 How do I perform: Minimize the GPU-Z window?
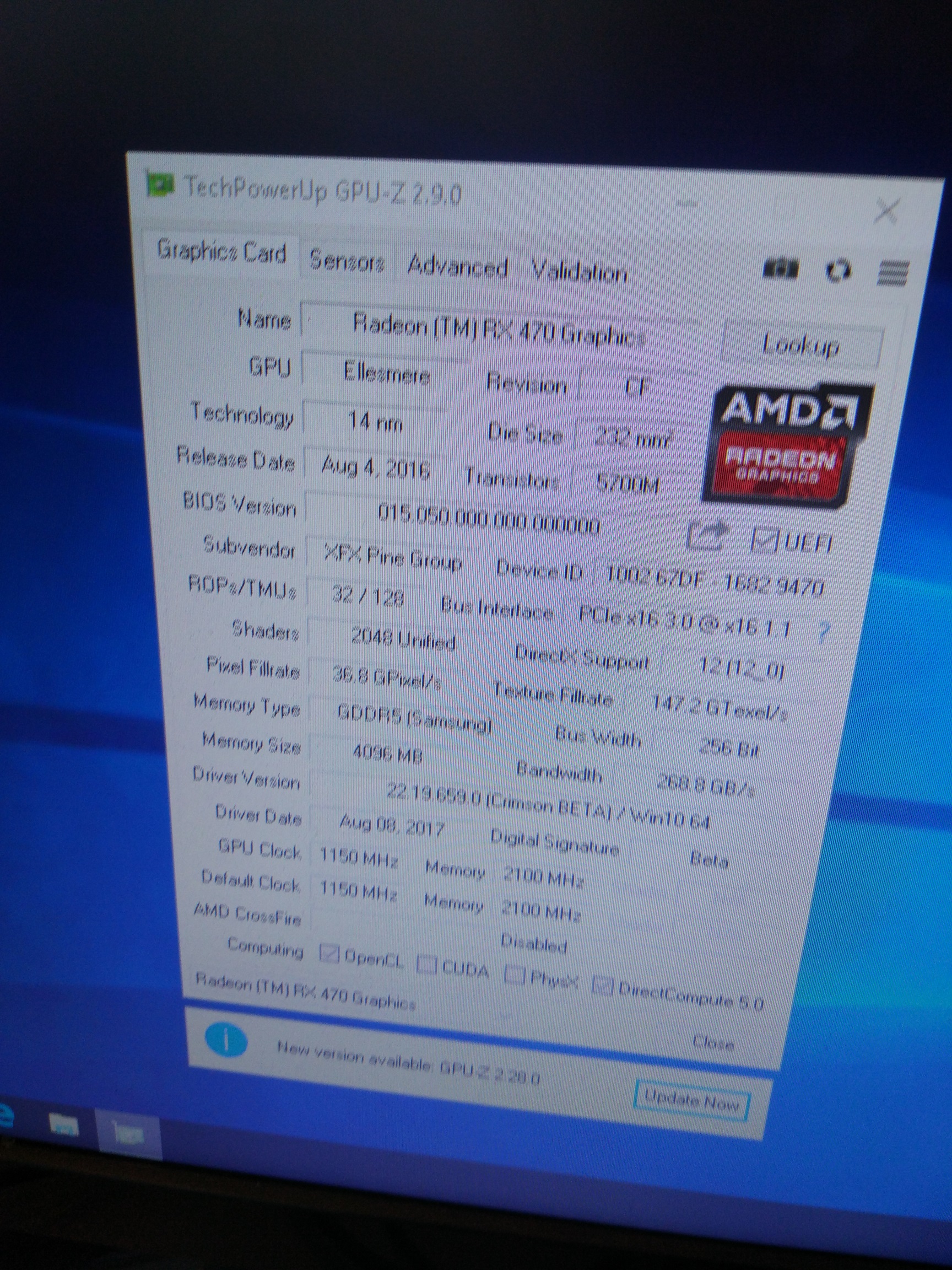tap(688, 203)
